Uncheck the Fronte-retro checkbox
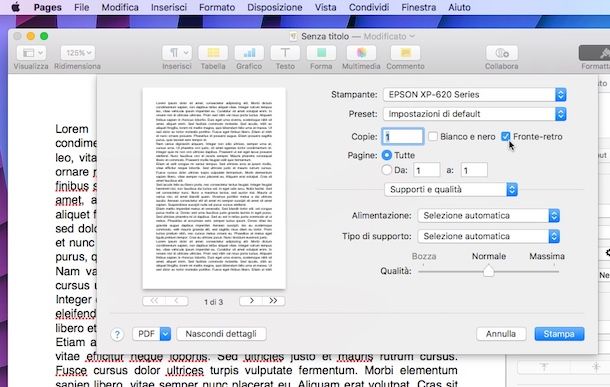Image resolution: width=610 pixels, height=387 pixels. (x=505, y=137)
